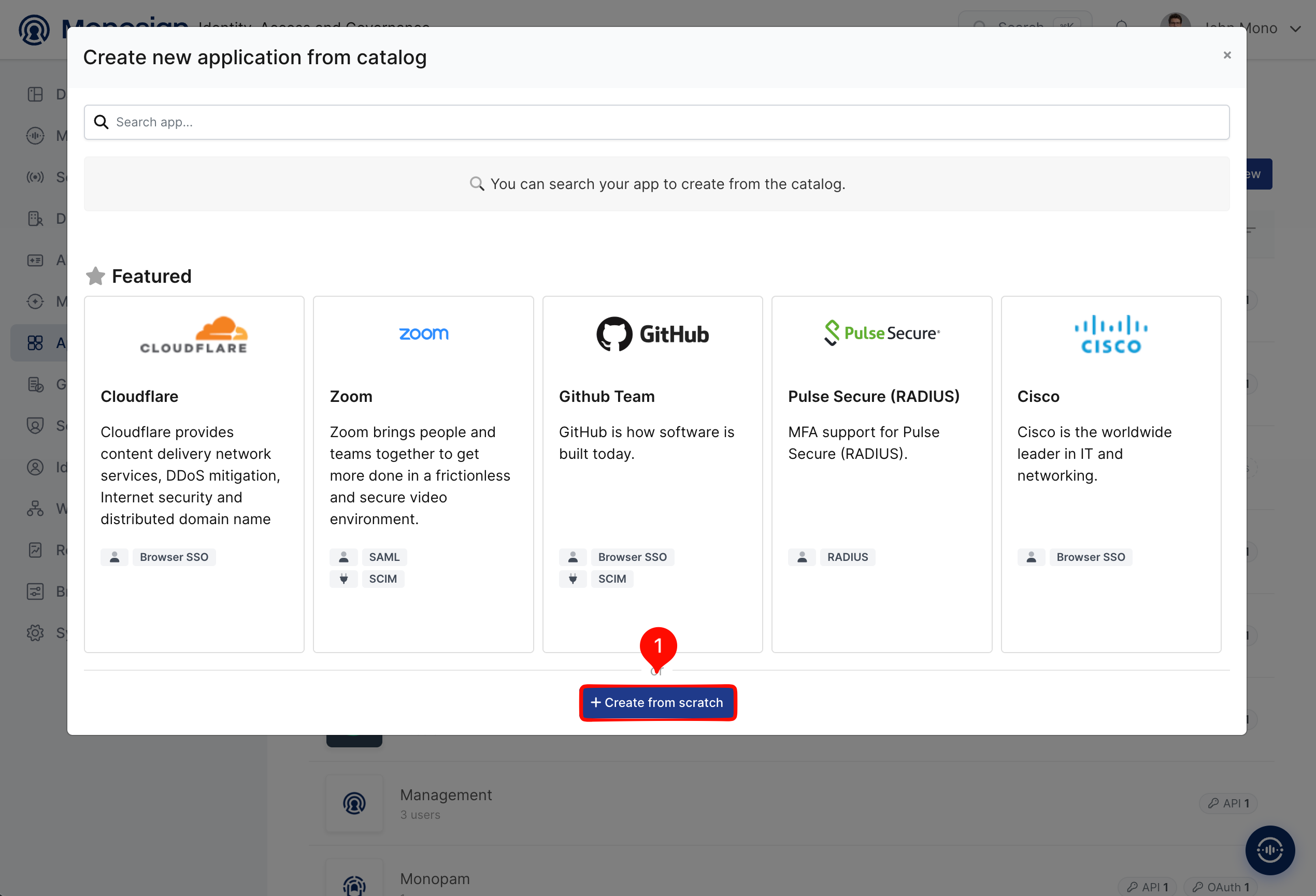Viewport: 1316px width, 896px height.
Task: Click the Cloudflare card title
Action: (139, 396)
